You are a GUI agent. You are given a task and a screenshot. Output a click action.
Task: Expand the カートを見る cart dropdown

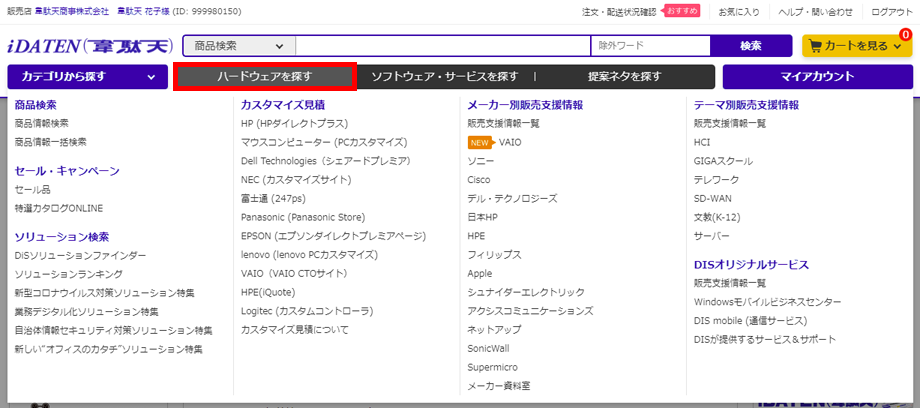pos(897,47)
